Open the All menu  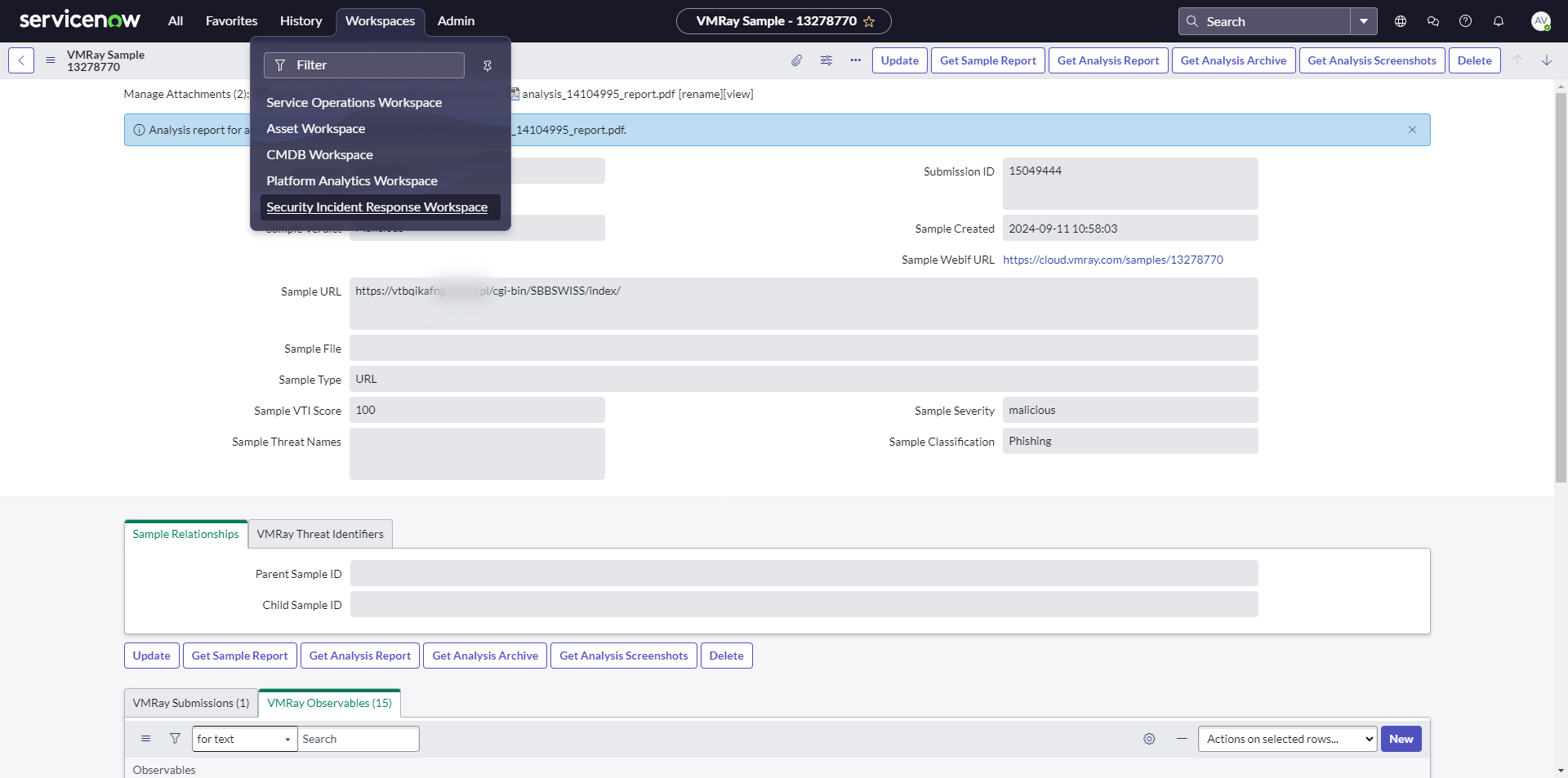point(176,21)
